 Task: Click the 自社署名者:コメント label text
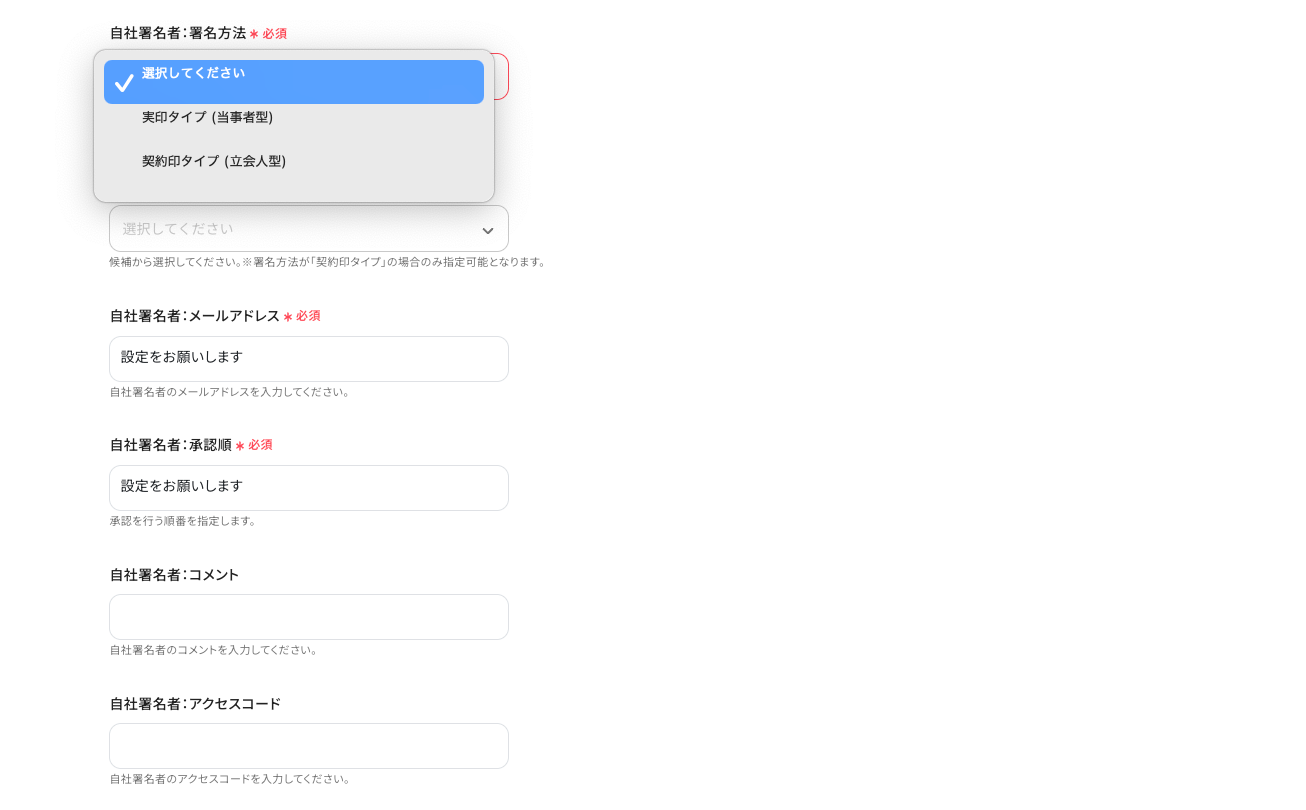(175, 575)
